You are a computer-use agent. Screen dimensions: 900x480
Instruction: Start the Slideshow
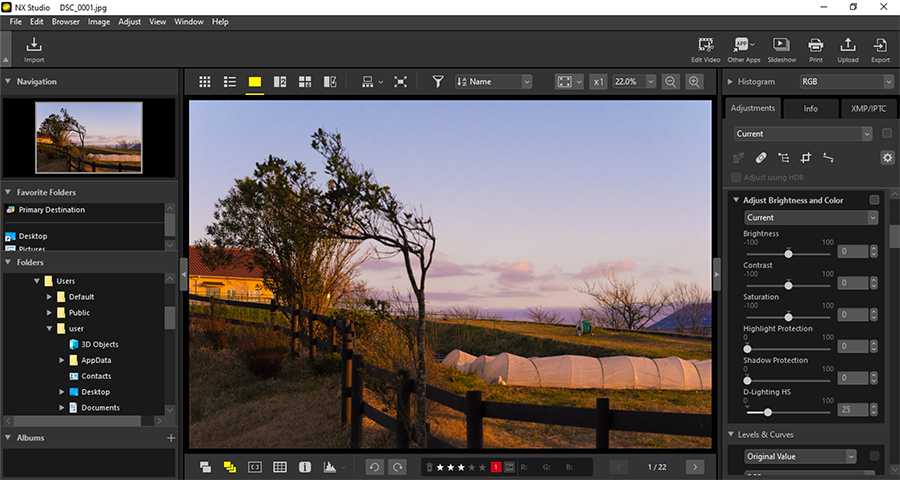coord(781,49)
